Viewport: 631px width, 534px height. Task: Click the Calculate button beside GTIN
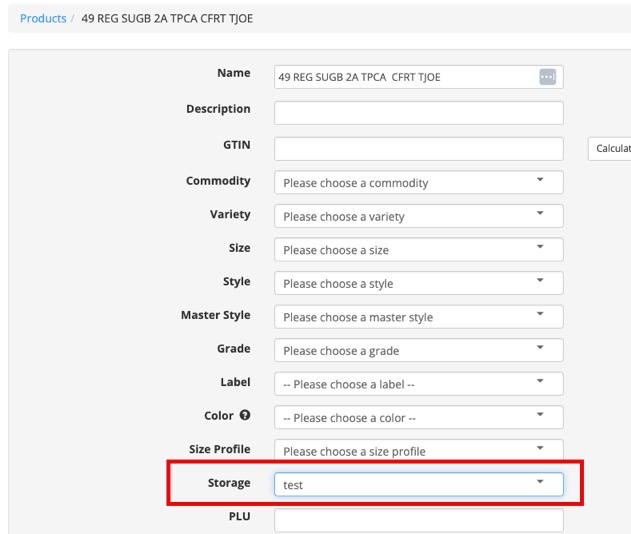[611, 149]
